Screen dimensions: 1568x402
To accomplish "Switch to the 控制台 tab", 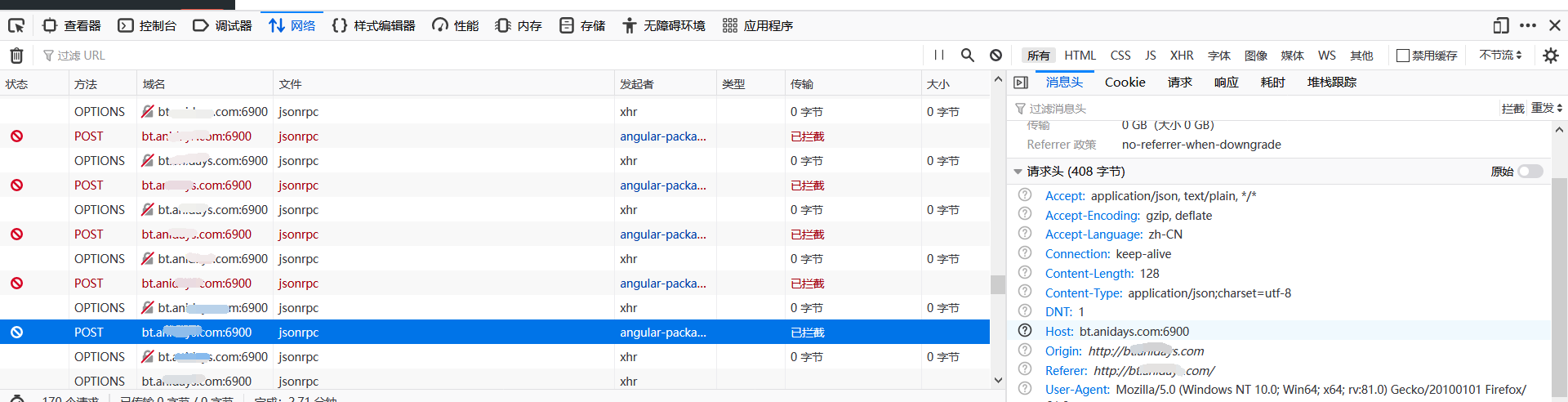I will click(x=147, y=25).
